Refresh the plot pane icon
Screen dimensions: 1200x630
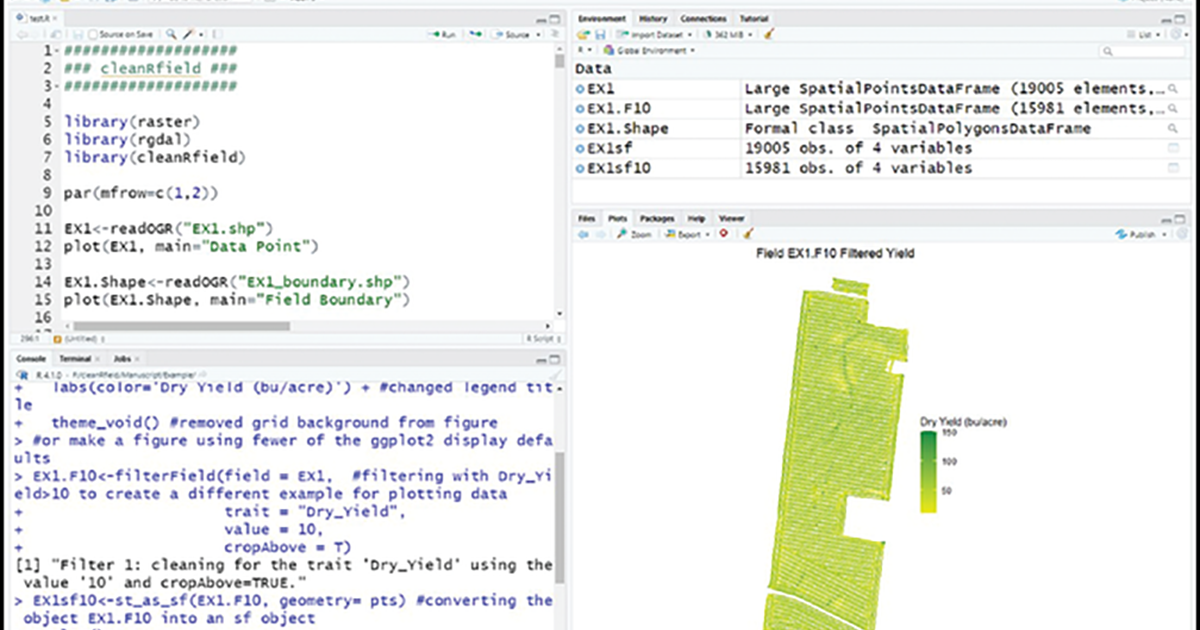click(1184, 234)
